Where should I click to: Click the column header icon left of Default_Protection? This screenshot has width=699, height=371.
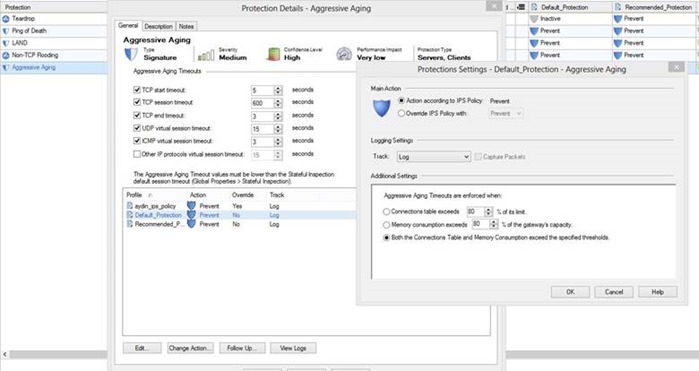click(x=520, y=7)
